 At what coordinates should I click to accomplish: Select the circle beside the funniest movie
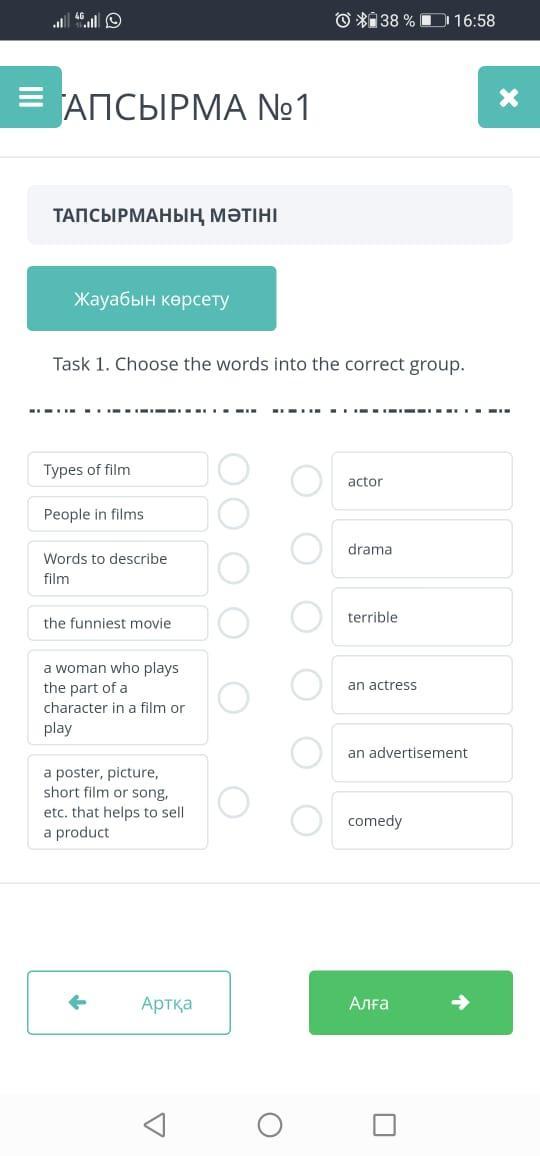click(x=234, y=623)
